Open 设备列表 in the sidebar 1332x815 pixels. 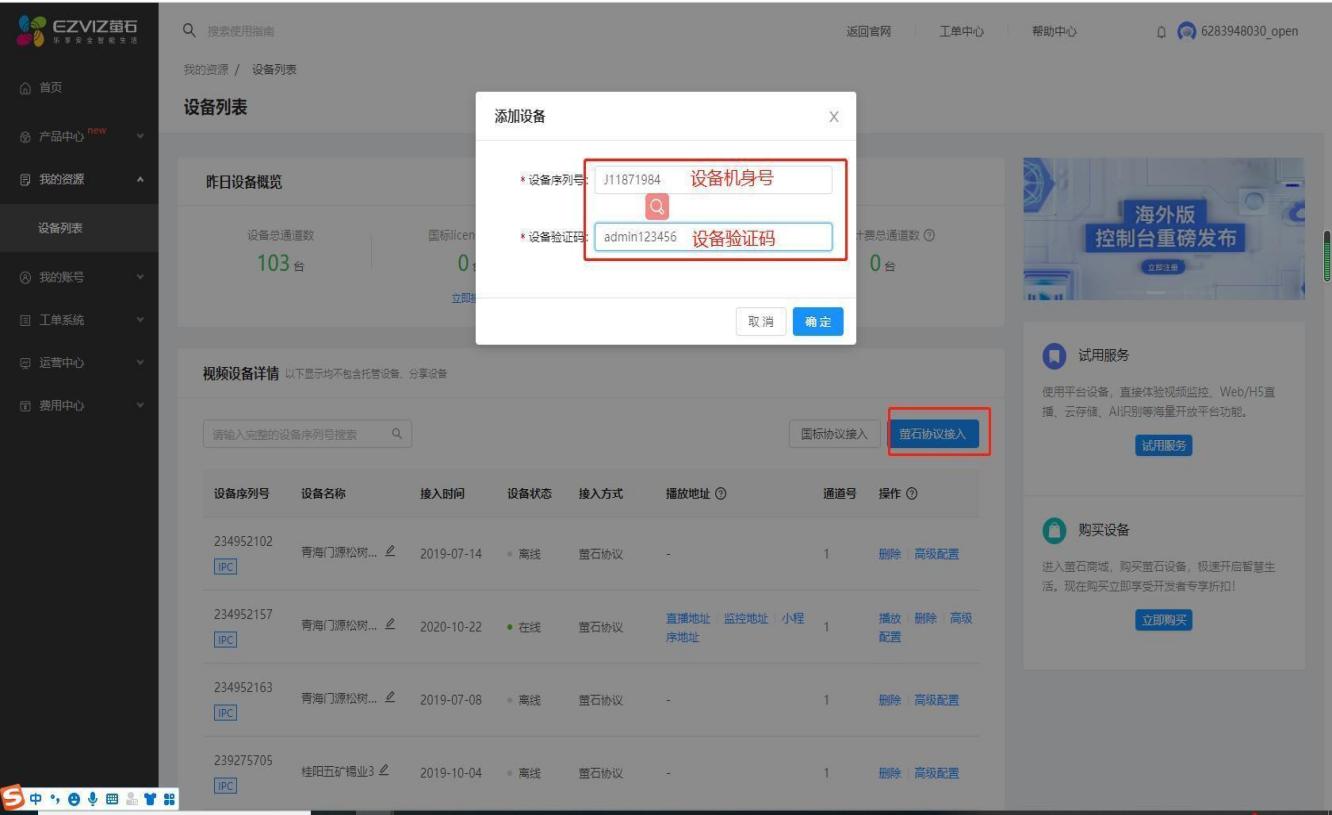click(60, 228)
